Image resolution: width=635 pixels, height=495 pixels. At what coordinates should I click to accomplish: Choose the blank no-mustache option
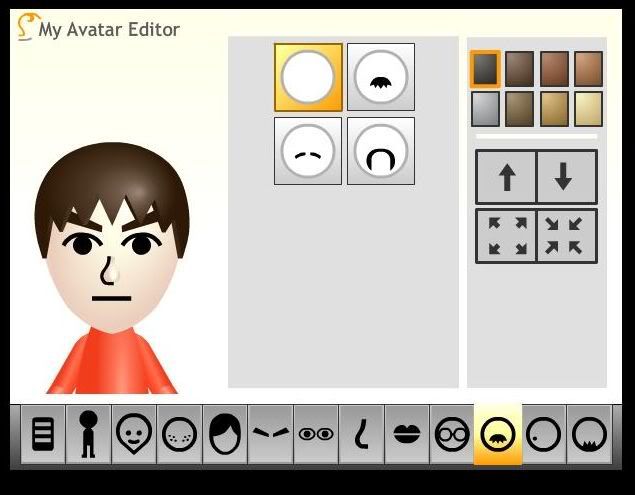tap(308, 77)
